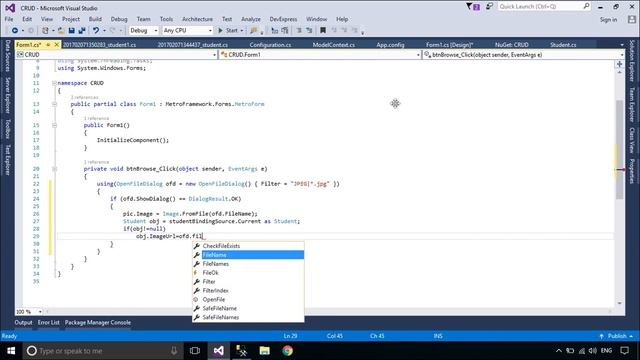Screen dimensions: 640x360
Task: Click the Uncomment selected lines icon
Action: pyautogui.click(x=309, y=31)
